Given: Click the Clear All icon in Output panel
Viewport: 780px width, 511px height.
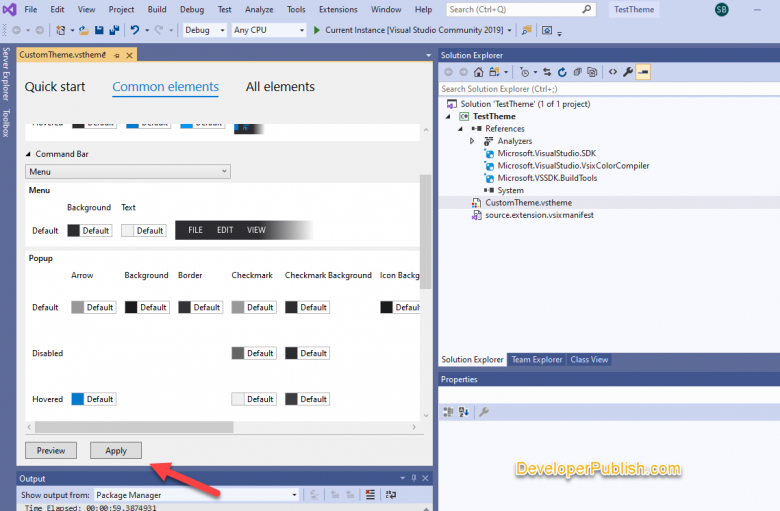Looking at the screenshot, I should coord(370,495).
